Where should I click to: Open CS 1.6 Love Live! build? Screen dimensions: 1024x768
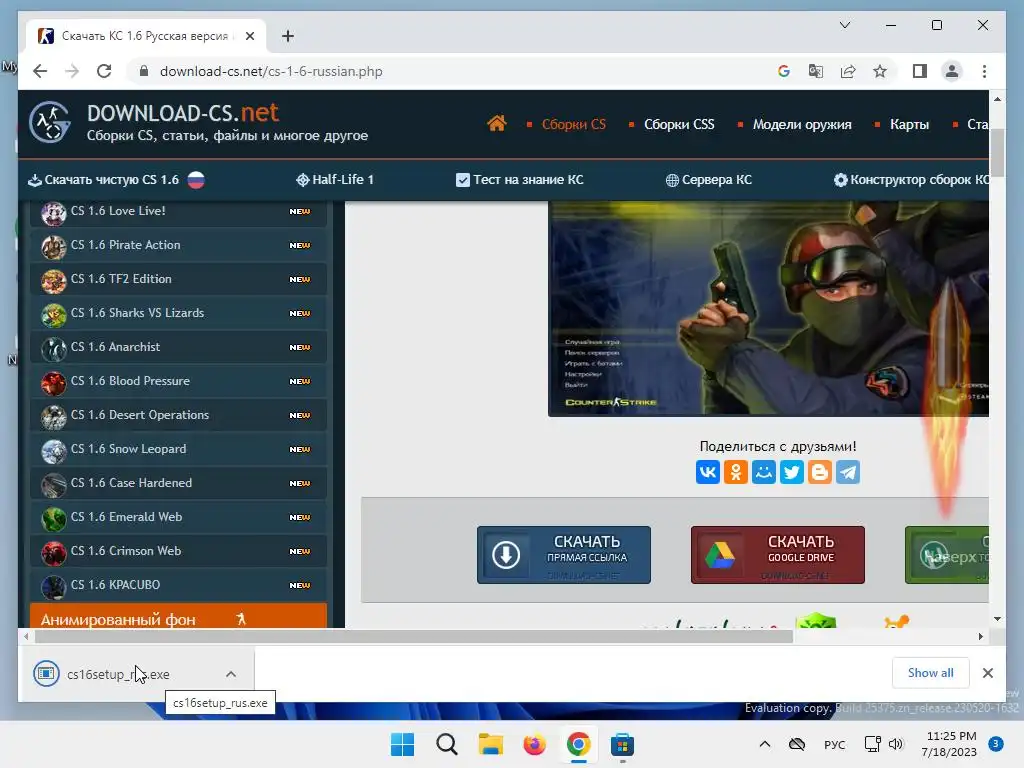click(178, 211)
